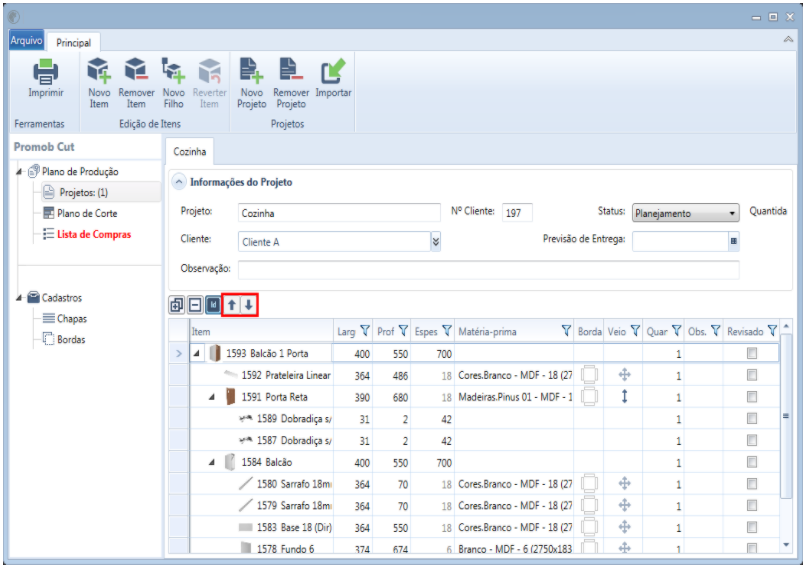Click the Remover Item icon
This screenshot has width=808, height=568.
click(x=136, y=70)
